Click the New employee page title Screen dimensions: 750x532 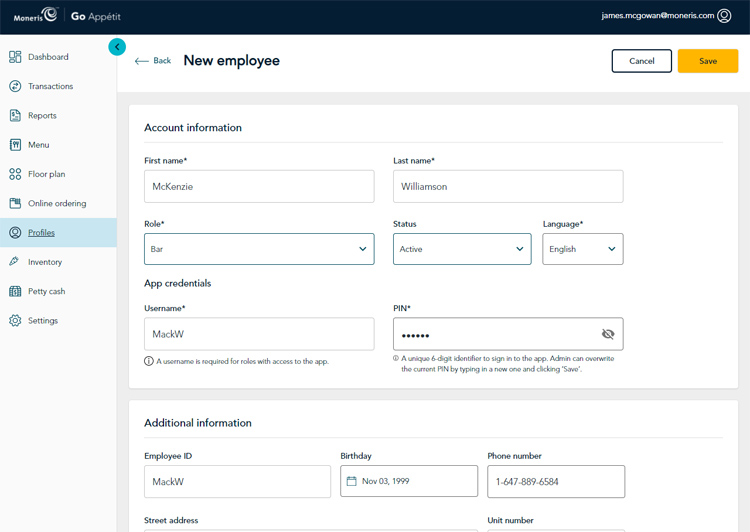pyautogui.click(x=232, y=61)
